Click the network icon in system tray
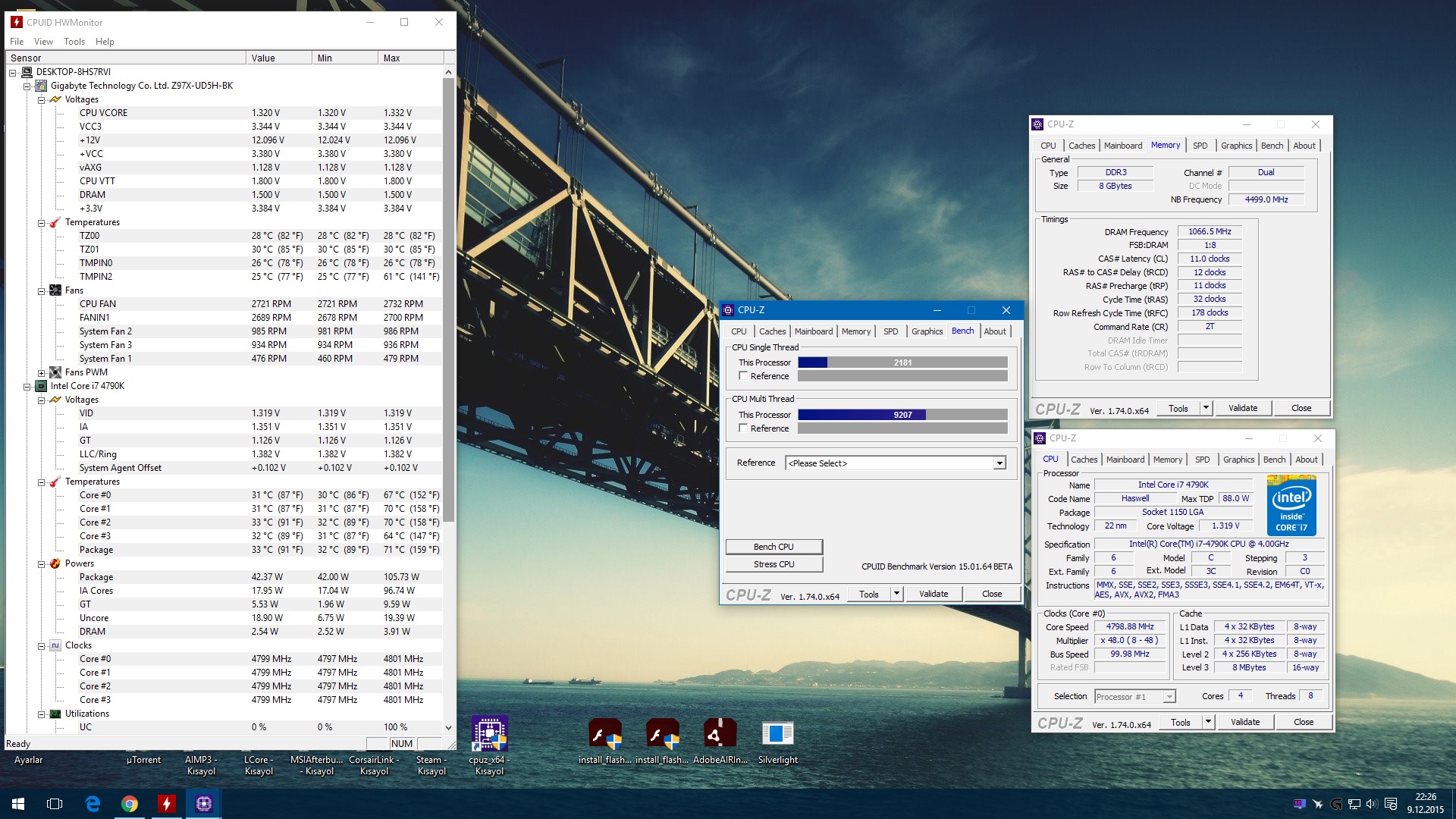Screen dimensions: 1456x819 point(1354,804)
